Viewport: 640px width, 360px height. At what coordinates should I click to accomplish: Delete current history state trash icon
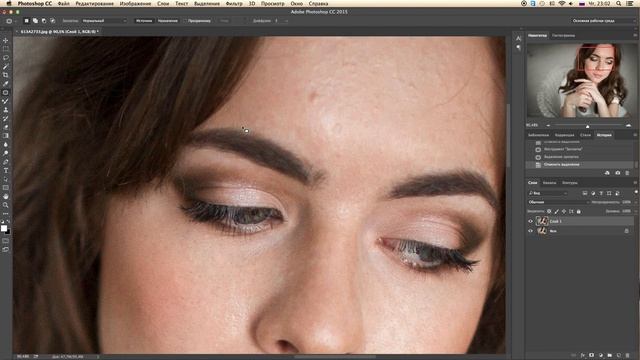tap(627, 173)
